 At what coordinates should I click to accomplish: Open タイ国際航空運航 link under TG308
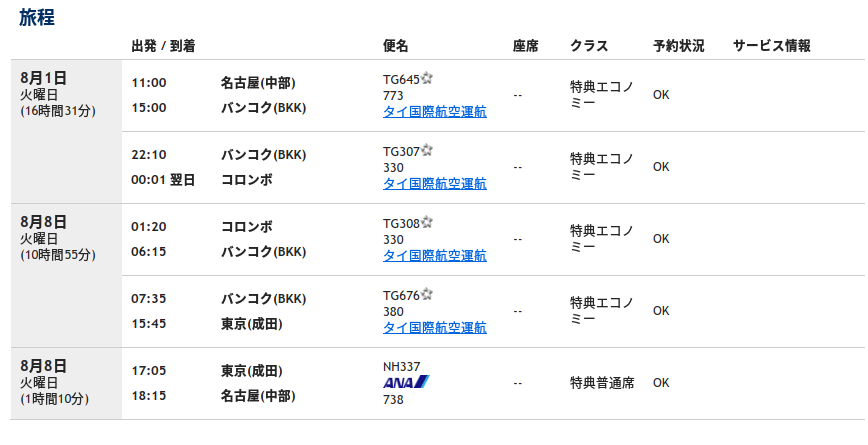tap(435, 256)
